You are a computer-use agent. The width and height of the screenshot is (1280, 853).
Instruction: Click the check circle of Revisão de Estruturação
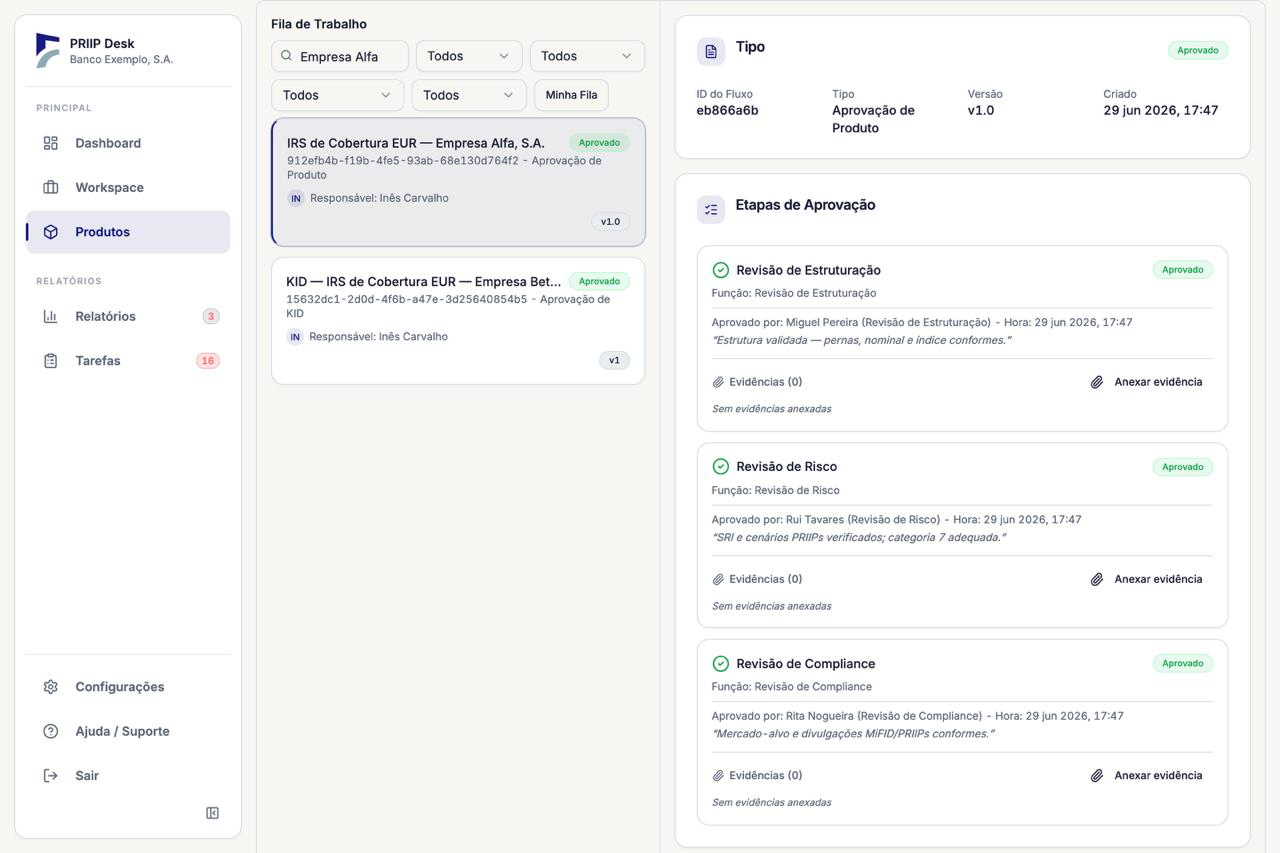coord(720,270)
